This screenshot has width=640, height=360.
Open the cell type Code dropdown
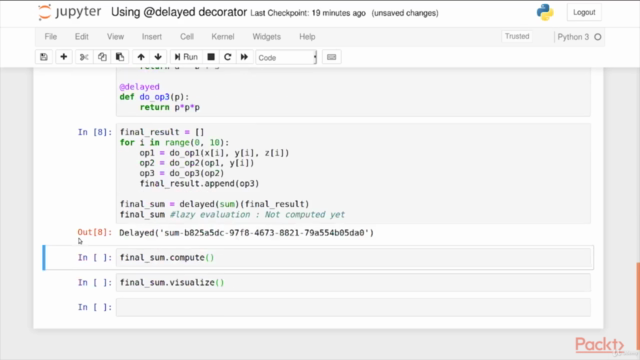click(x=286, y=58)
